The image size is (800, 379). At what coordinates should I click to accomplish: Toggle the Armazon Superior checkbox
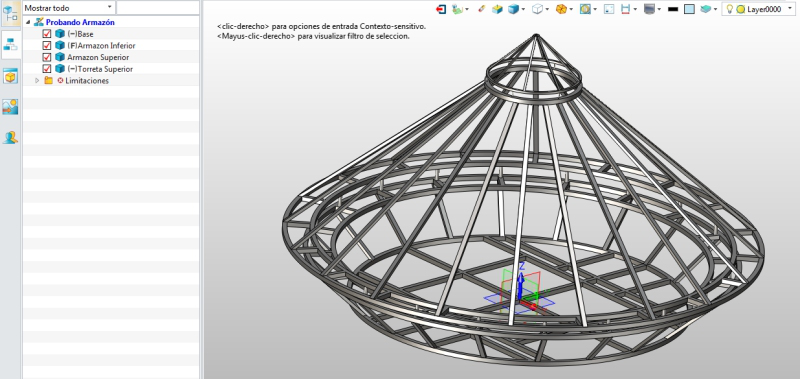click(x=47, y=57)
